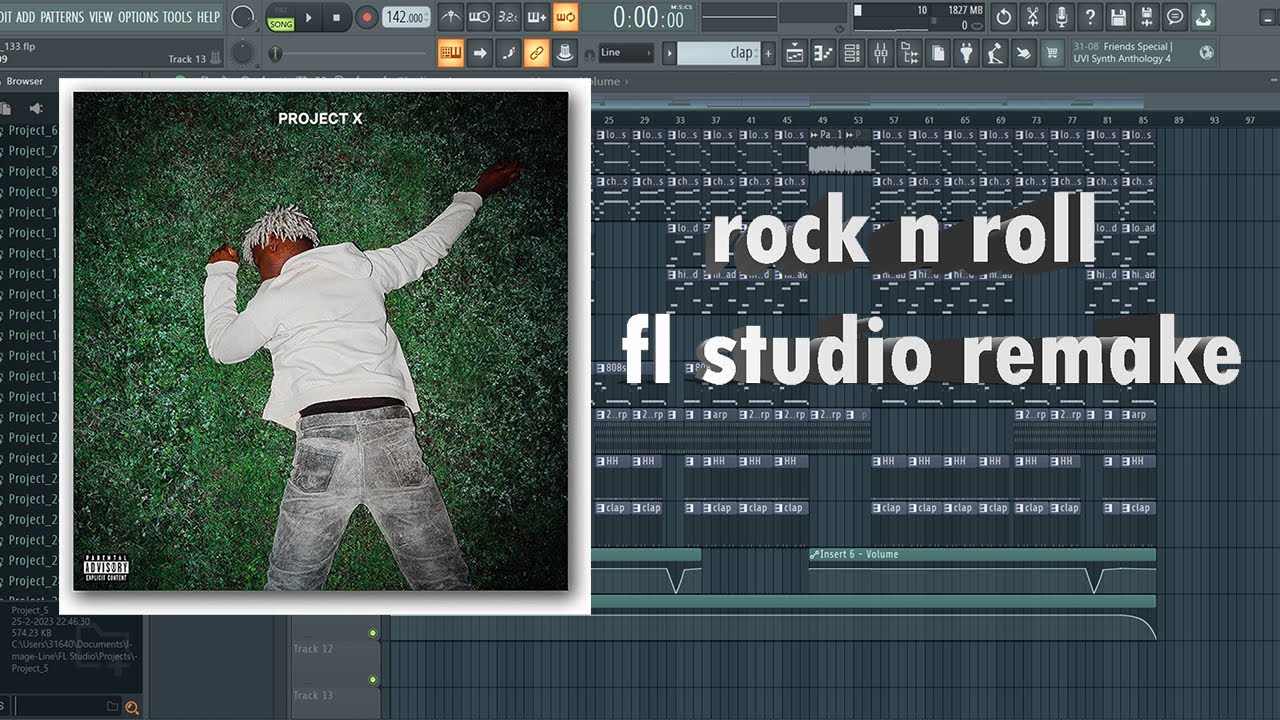Switch to SONG mode
Image resolution: width=1280 pixels, height=720 pixels.
click(281, 24)
